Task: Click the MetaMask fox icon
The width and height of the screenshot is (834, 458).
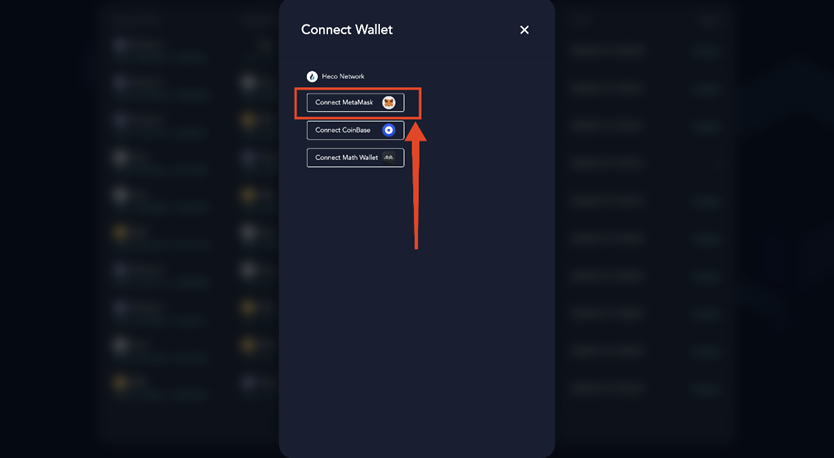Action: pos(389,103)
